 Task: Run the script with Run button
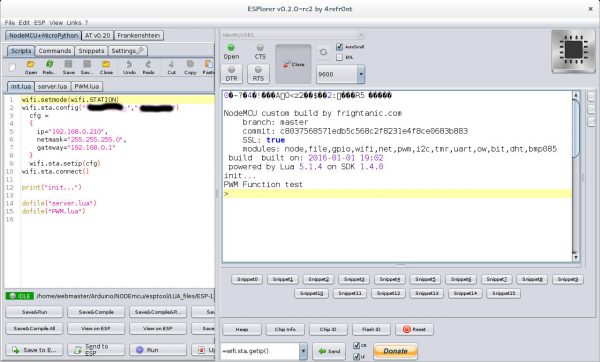point(158,350)
